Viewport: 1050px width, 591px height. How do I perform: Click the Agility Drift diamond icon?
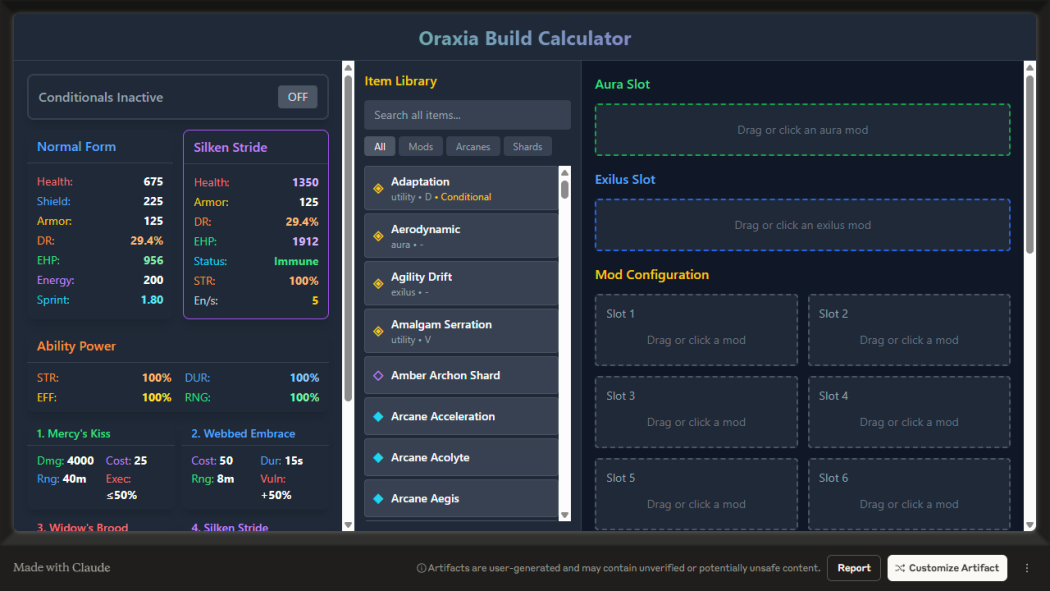click(x=378, y=283)
